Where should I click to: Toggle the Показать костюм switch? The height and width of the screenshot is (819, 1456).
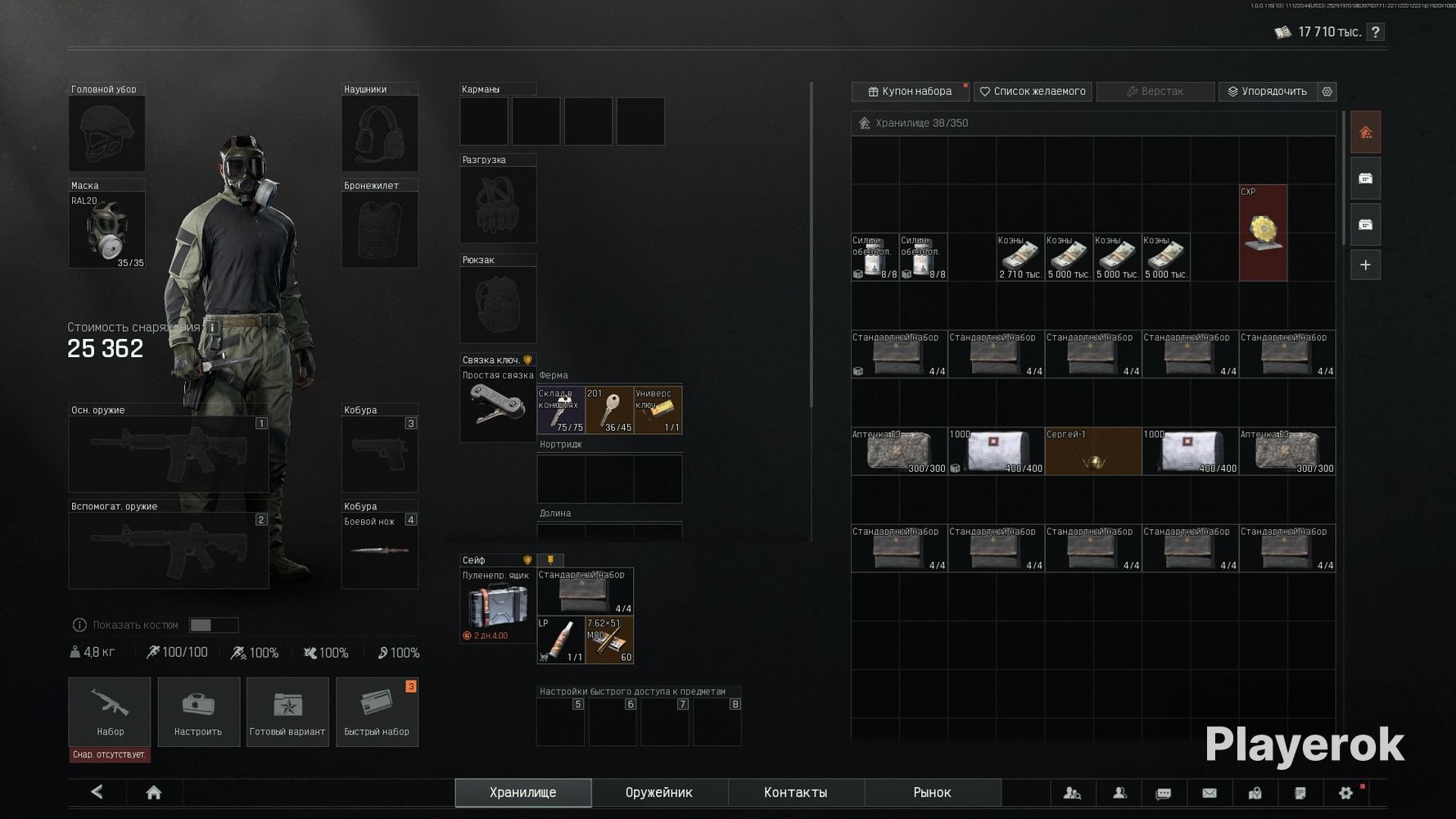tap(213, 625)
